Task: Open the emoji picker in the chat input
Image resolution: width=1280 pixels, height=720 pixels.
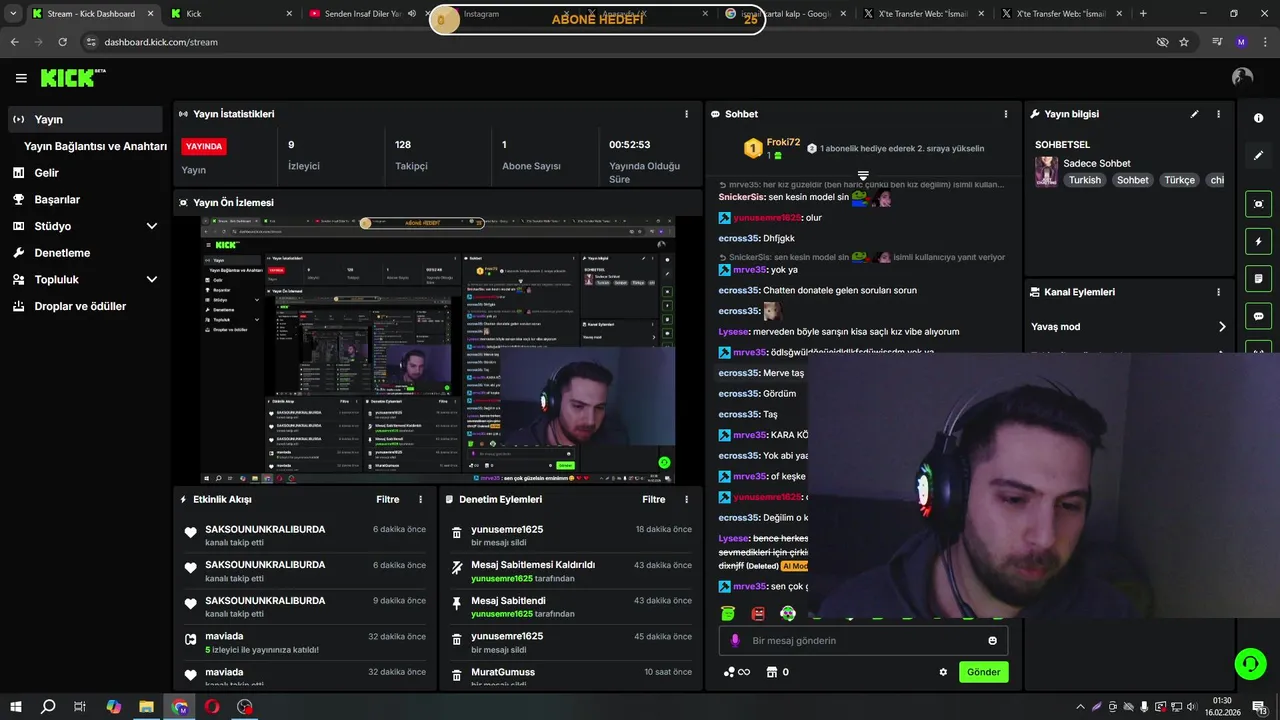Action: tap(993, 641)
